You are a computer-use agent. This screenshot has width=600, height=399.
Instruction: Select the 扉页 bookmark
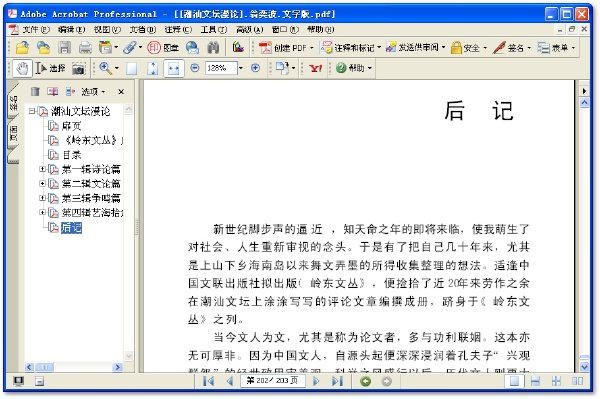click(x=72, y=125)
